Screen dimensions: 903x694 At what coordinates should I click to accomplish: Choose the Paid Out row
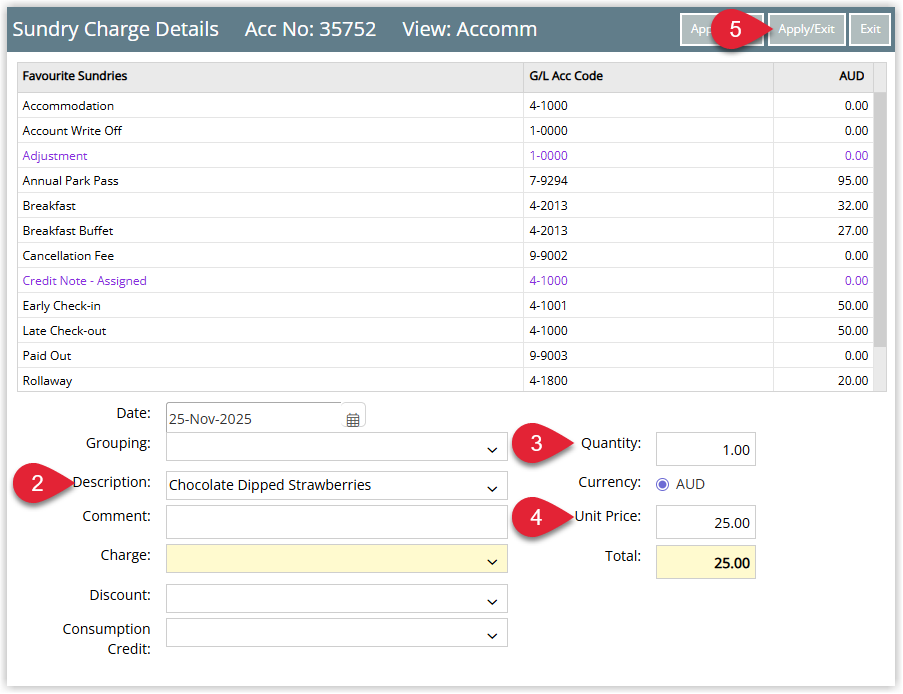pyautogui.click(x=445, y=355)
